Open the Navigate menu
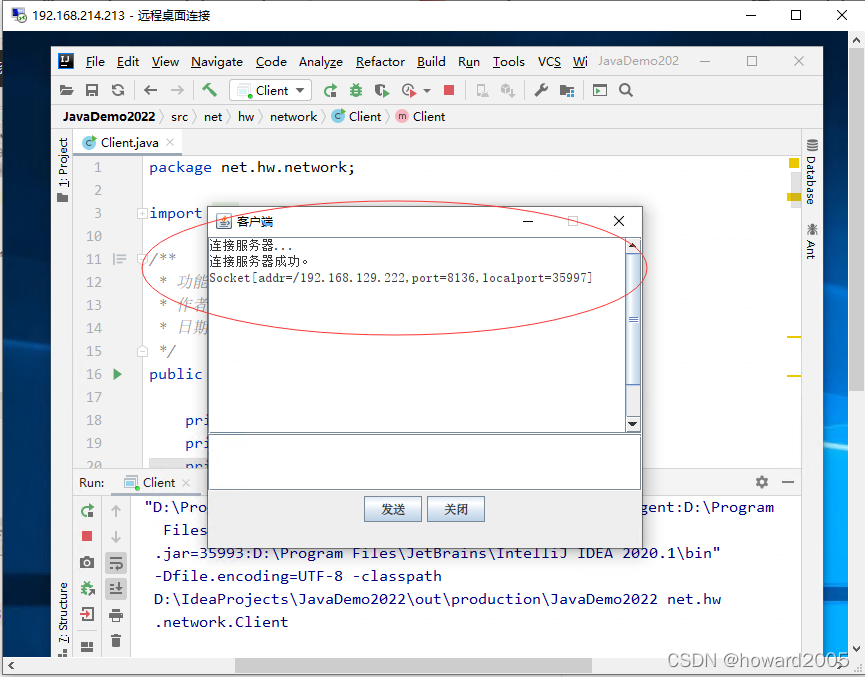The image size is (865, 677). 217,62
